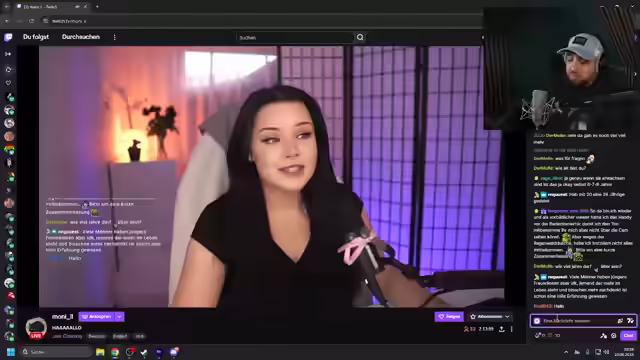The width and height of the screenshot is (640, 360).
Task: Open the Abonnieren star dropdown button
Action: coord(490,316)
